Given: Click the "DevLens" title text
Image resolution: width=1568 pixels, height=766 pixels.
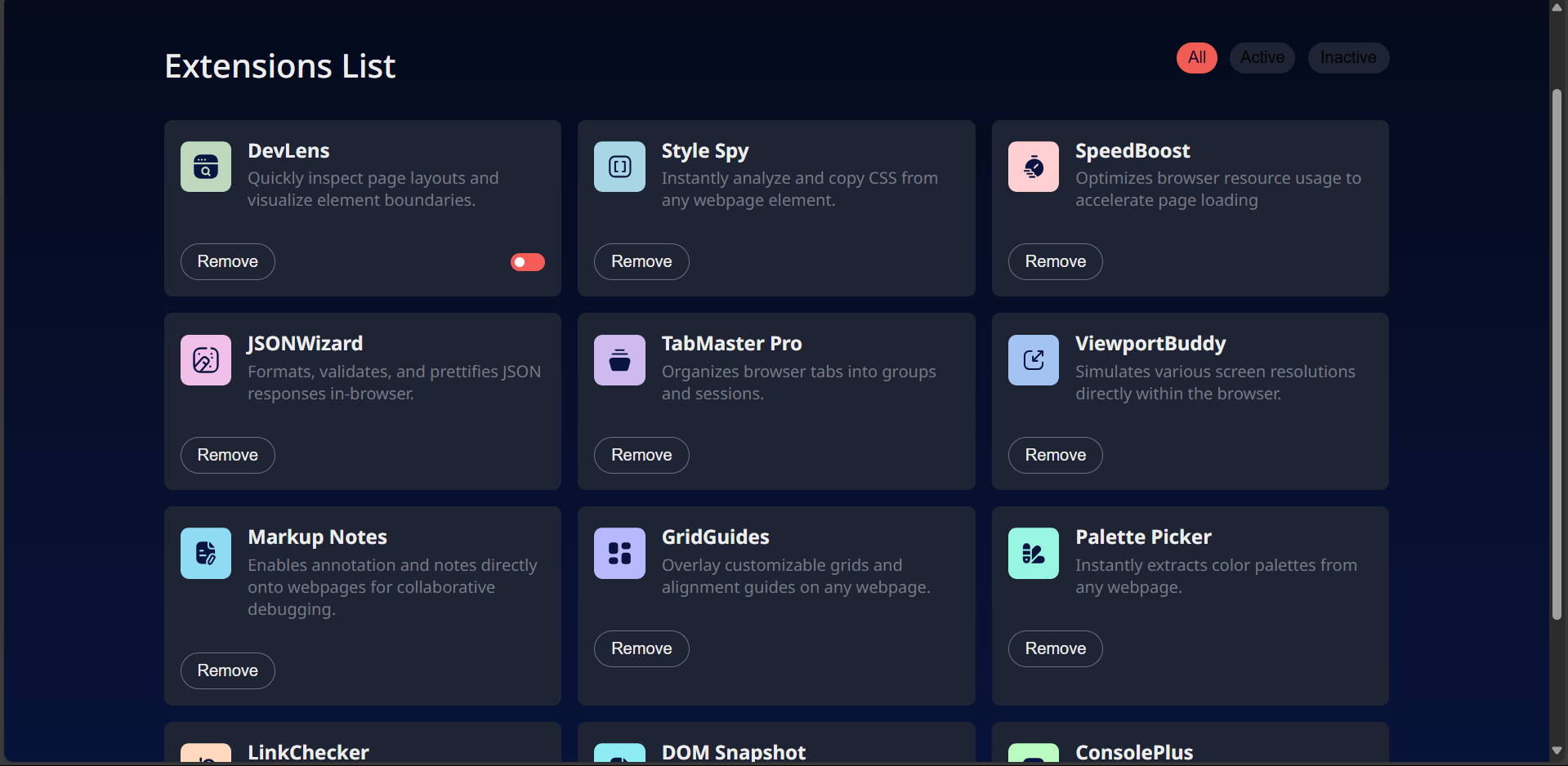Looking at the screenshot, I should pyautogui.click(x=288, y=151).
